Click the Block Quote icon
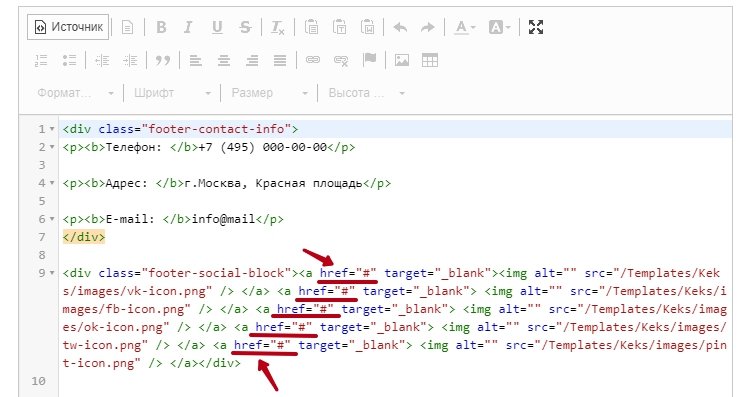The width and height of the screenshot is (740, 397). click(x=163, y=60)
